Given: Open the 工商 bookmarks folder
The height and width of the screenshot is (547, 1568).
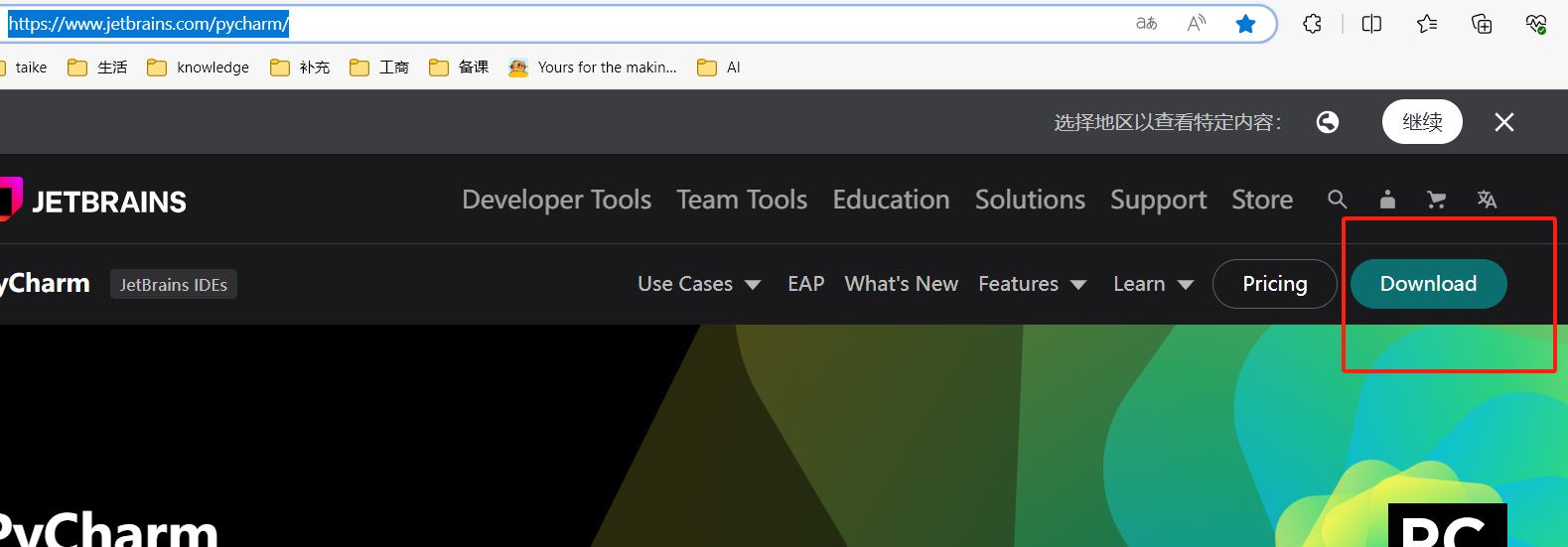Looking at the screenshot, I should [379, 68].
